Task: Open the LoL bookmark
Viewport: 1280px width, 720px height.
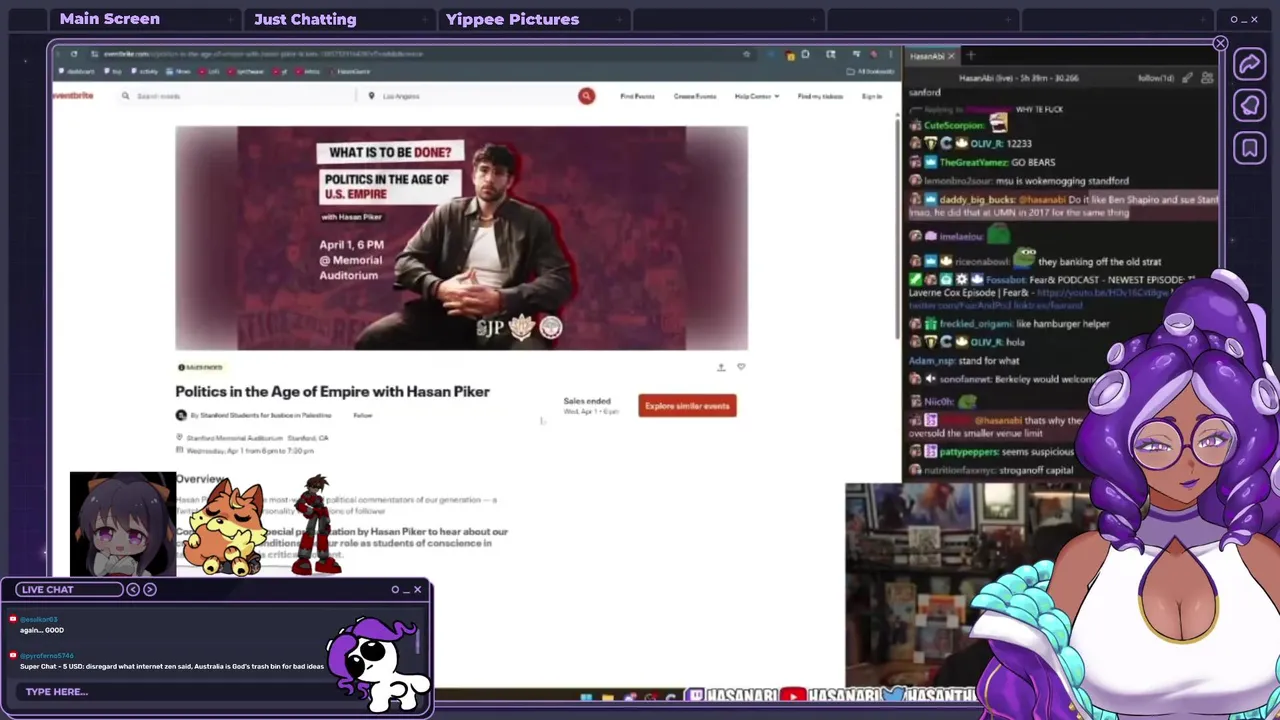Action: [211, 71]
